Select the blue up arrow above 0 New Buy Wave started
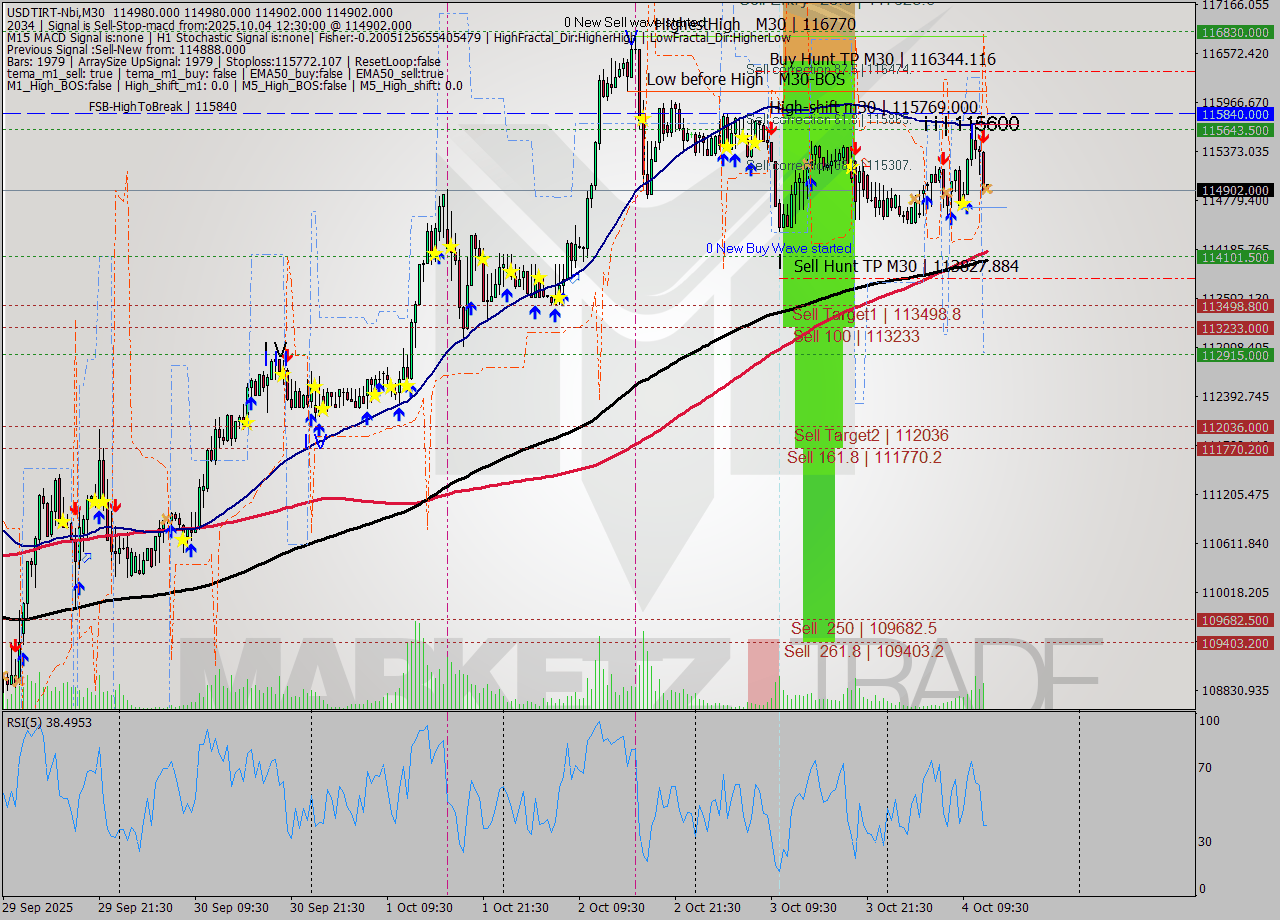This screenshot has width=1280, height=920. tap(811, 184)
